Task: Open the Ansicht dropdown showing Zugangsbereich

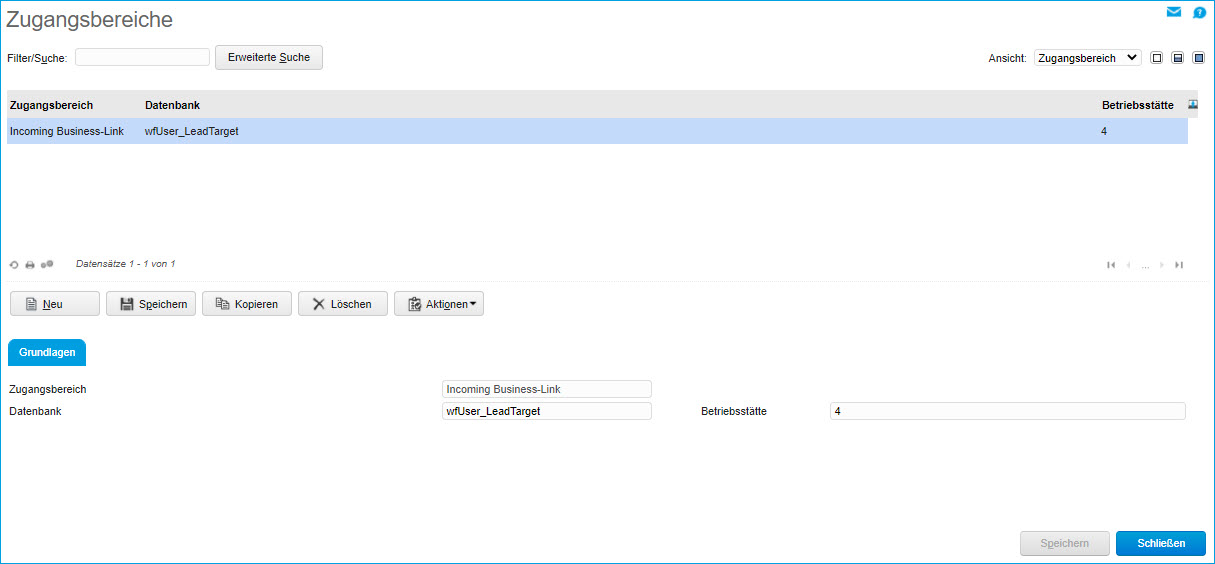Action: tap(1087, 58)
